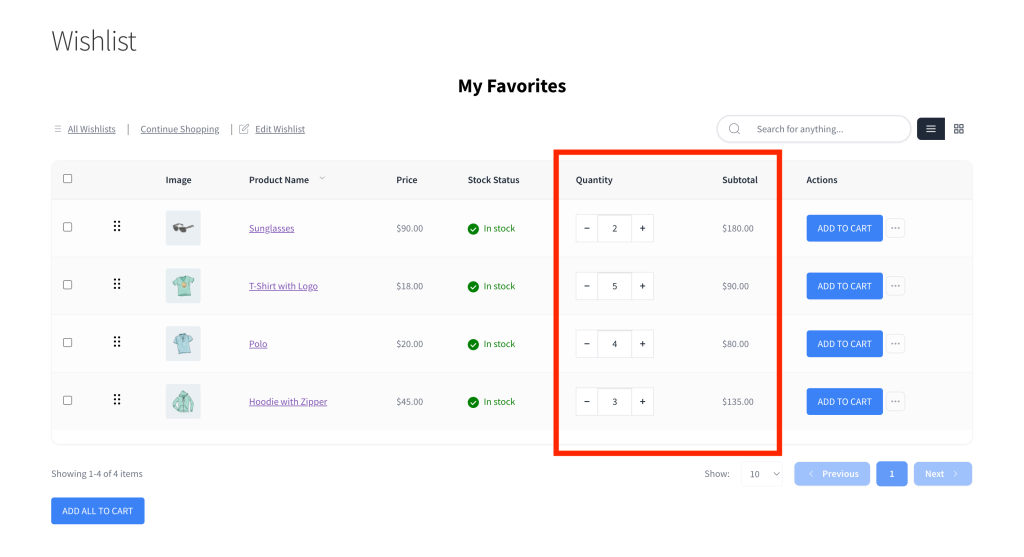Go to the Next page

943,473
